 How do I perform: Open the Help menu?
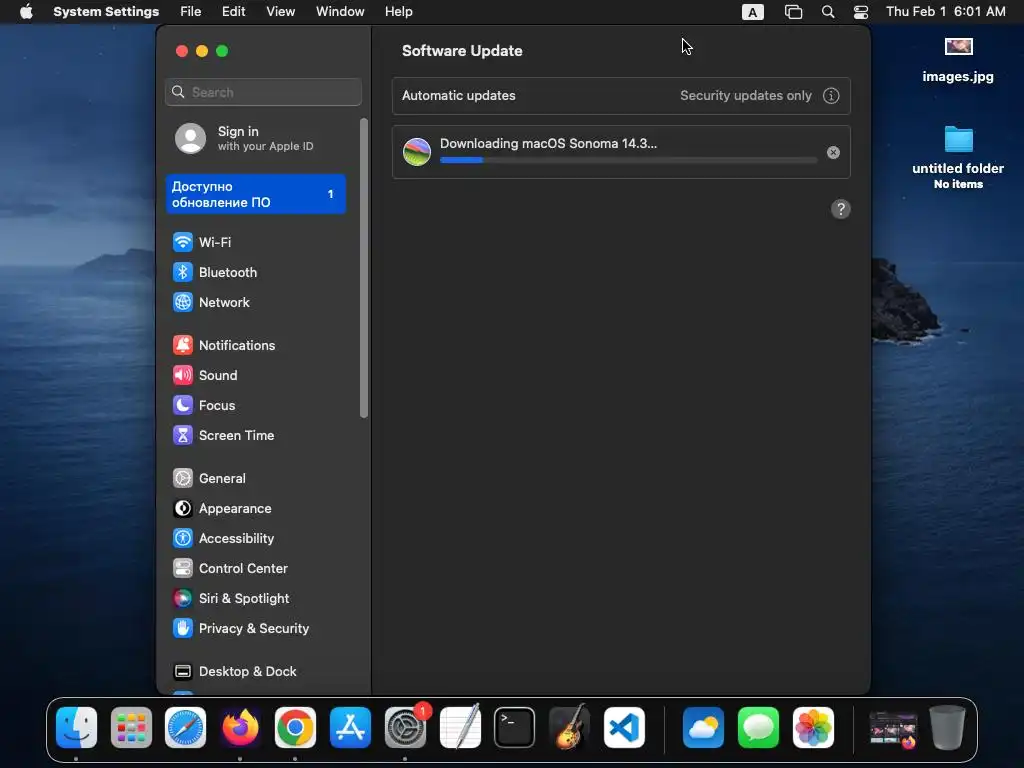click(x=398, y=12)
